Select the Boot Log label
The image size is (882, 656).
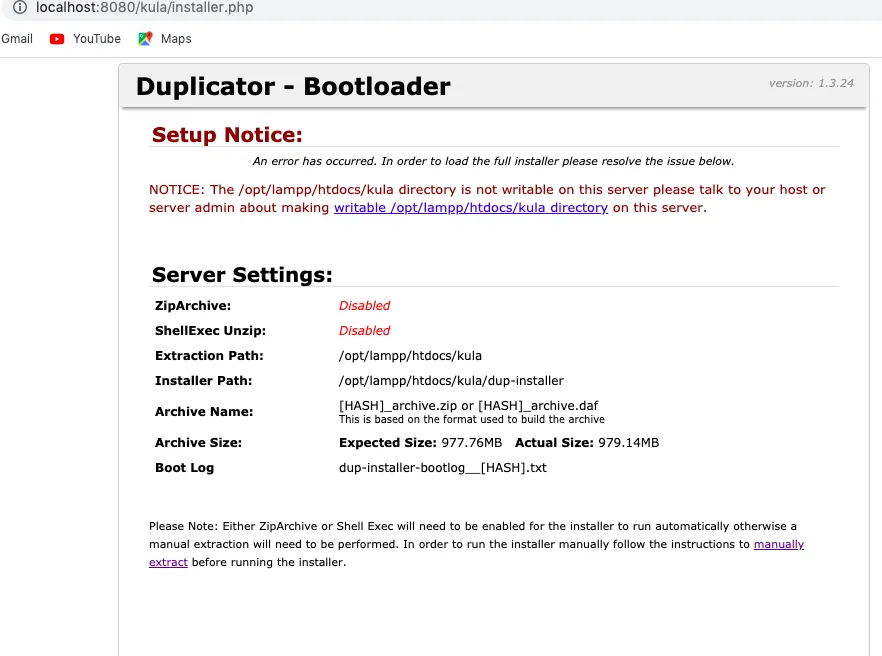[184, 468]
